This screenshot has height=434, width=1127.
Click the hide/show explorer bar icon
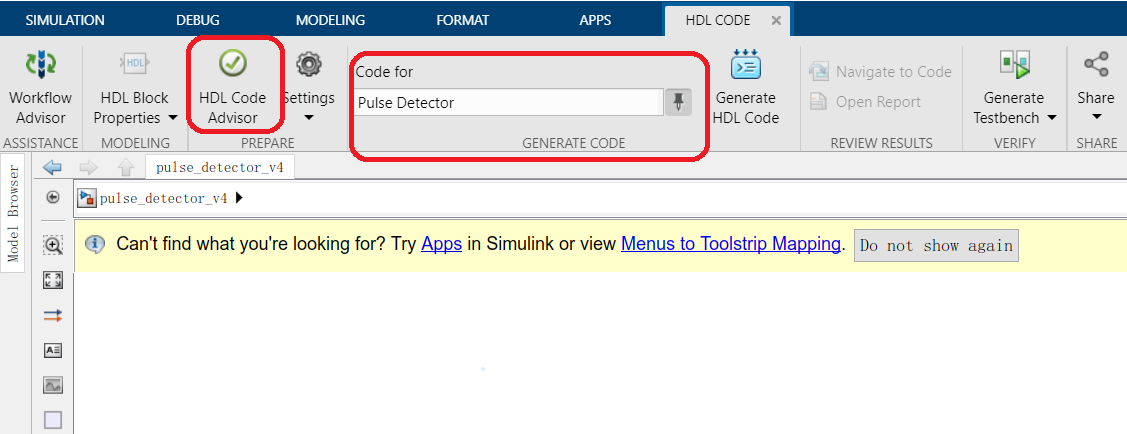pos(52,197)
